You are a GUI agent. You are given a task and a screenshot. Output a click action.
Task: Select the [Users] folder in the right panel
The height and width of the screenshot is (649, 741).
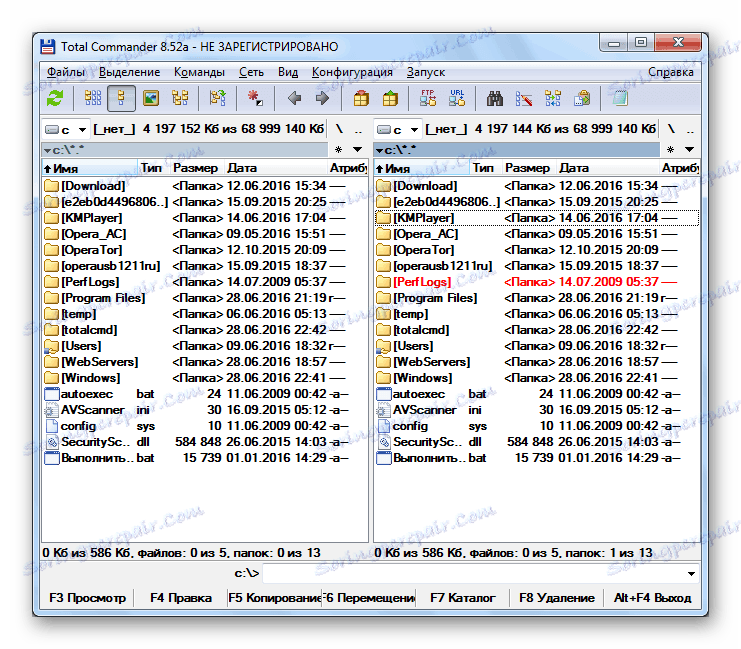tap(537, 346)
